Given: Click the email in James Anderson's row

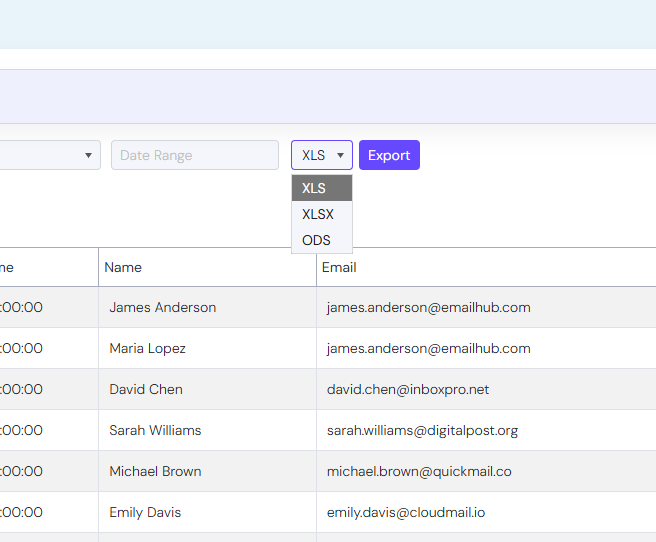Looking at the screenshot, I should point(428,307).
